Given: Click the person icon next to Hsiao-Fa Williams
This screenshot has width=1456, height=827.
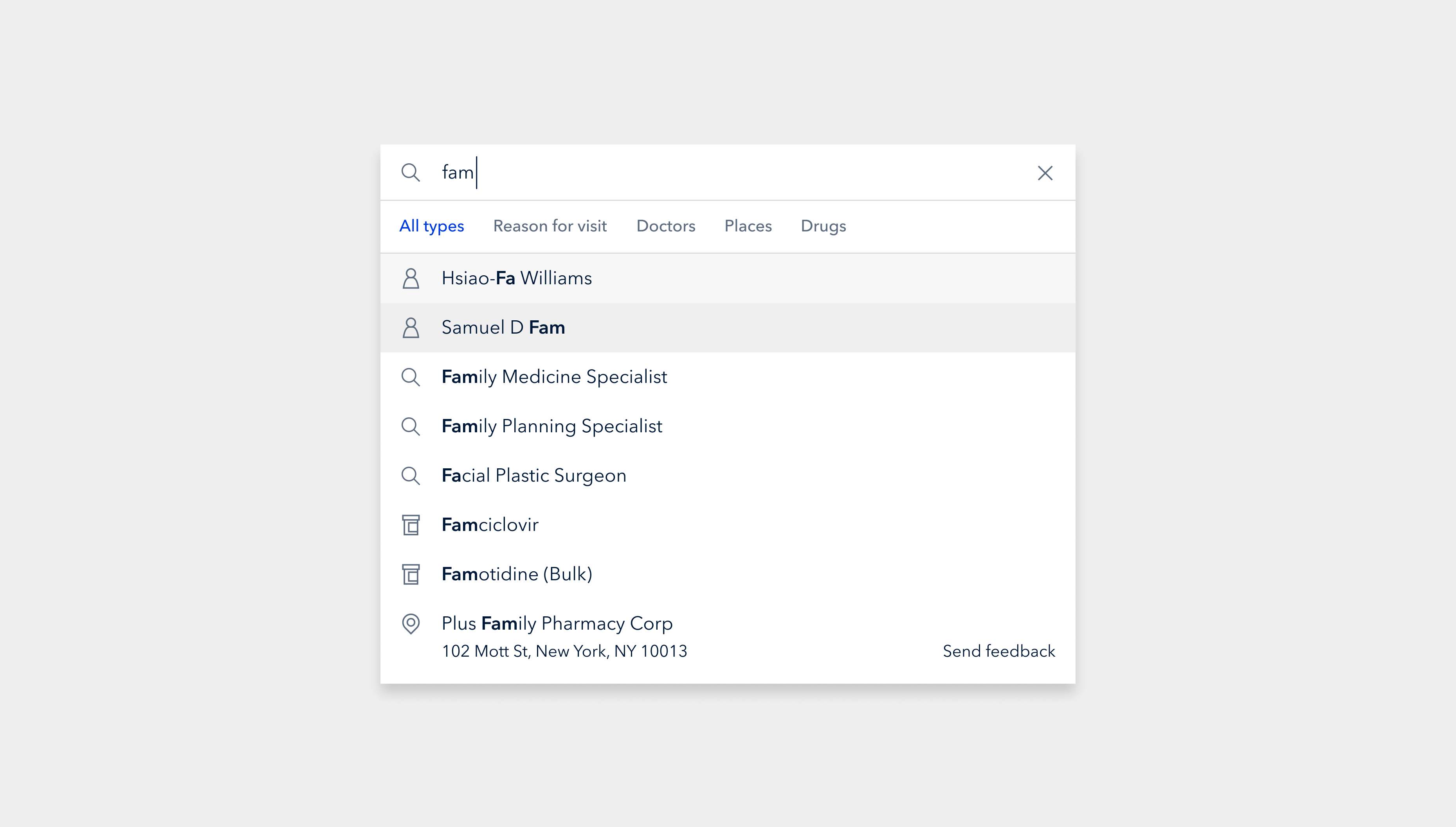Looking at the screenshot, I should click(411, 278).
